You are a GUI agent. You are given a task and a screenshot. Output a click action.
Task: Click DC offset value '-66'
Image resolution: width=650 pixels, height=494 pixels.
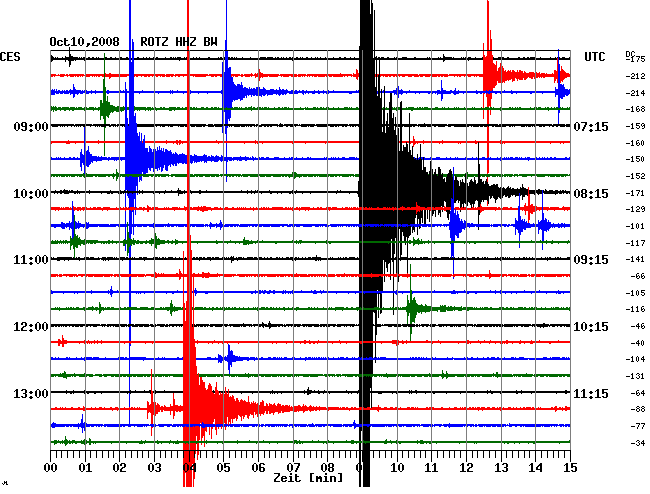pyautogui.click(x=638, y=276)
